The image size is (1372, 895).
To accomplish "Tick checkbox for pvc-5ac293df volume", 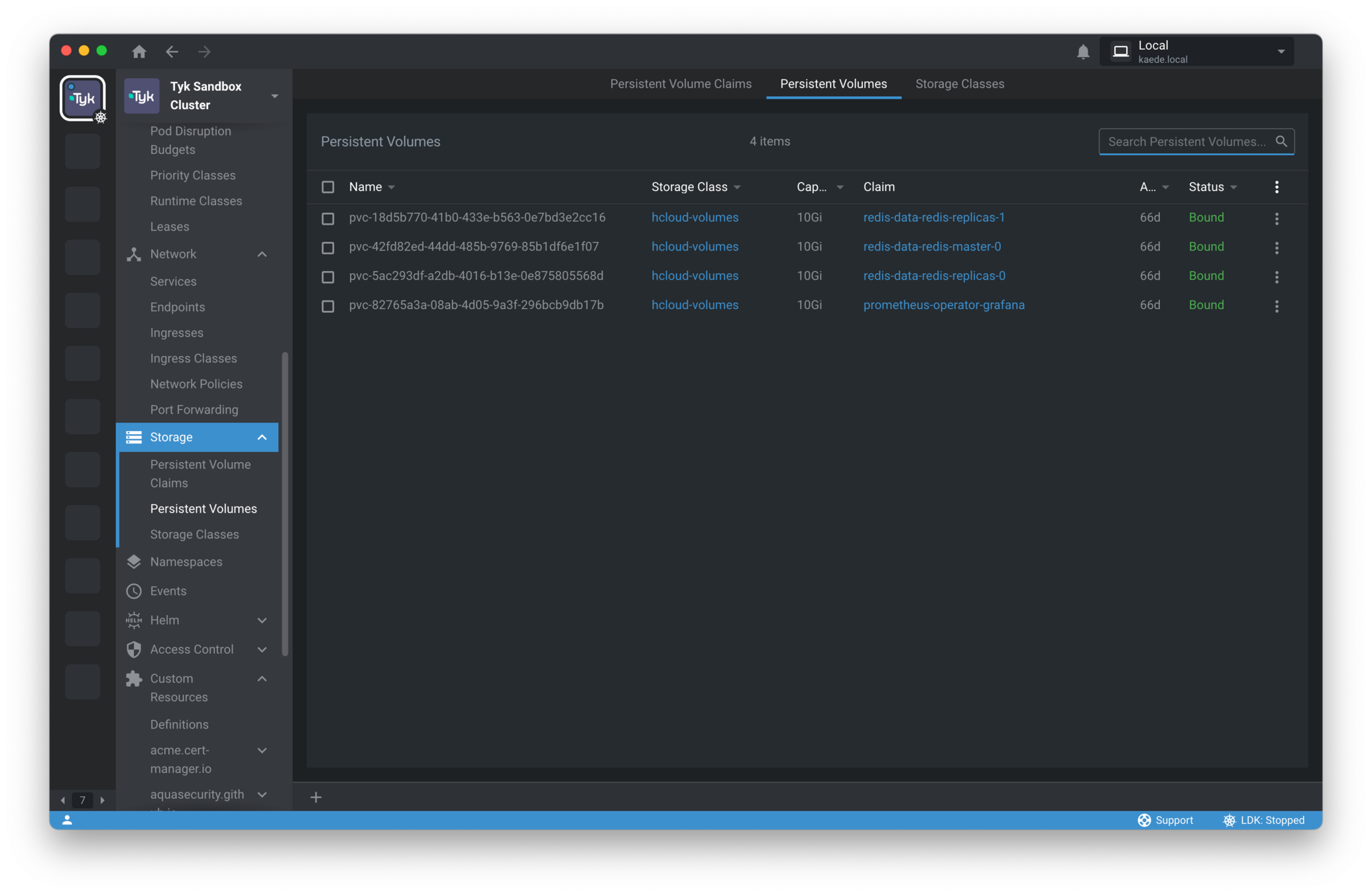I will click(x=328, y=276).
